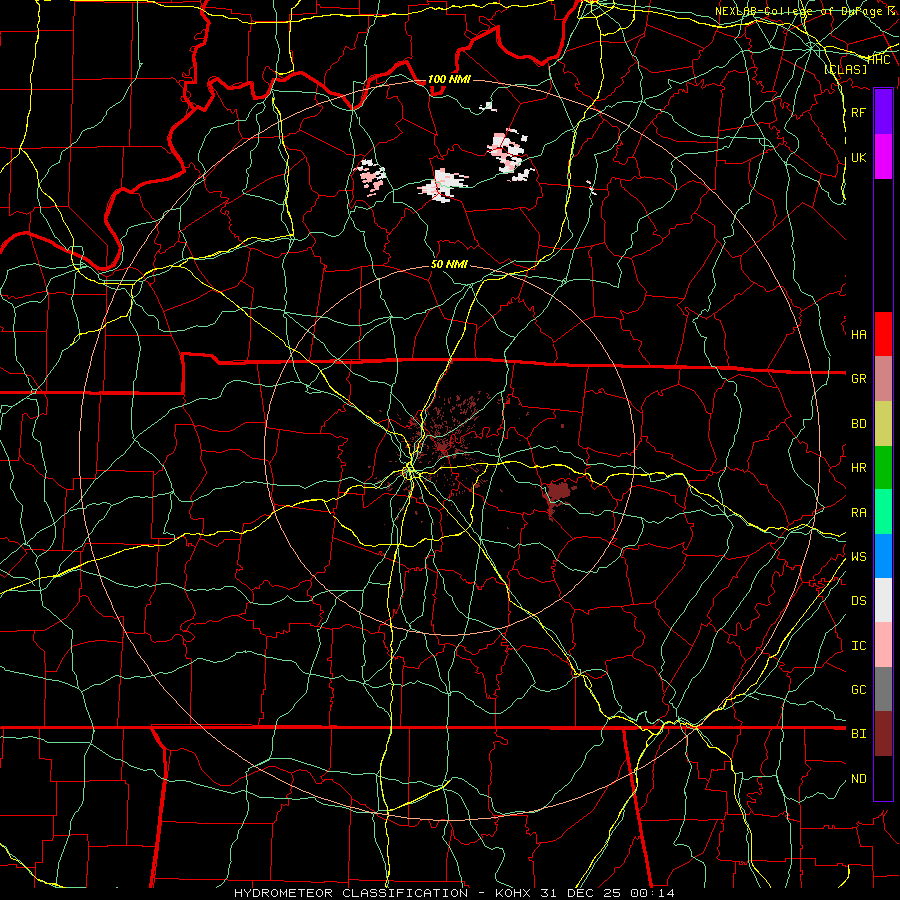Click the HHC product code text
900x900 pixels.
click(879, 60)
